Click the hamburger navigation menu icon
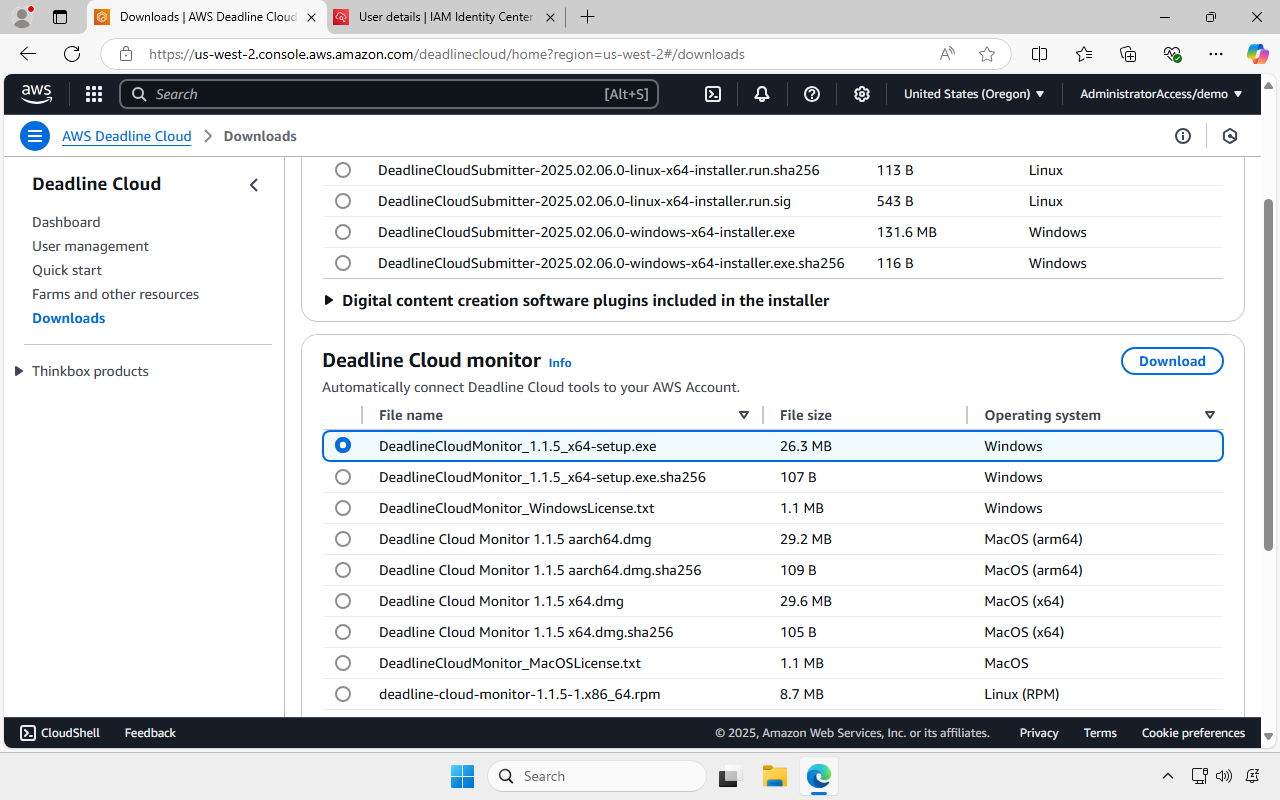The width and height of the screenshot is (1280, 800). click(34, 135)
